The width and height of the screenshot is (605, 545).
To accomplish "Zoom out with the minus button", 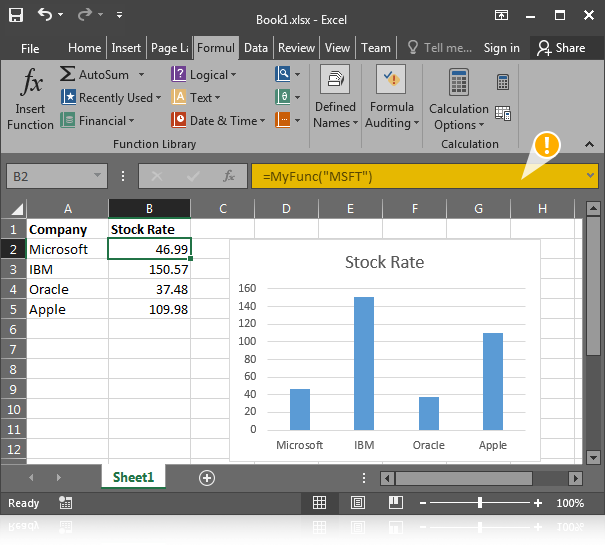I will [423, 503].
